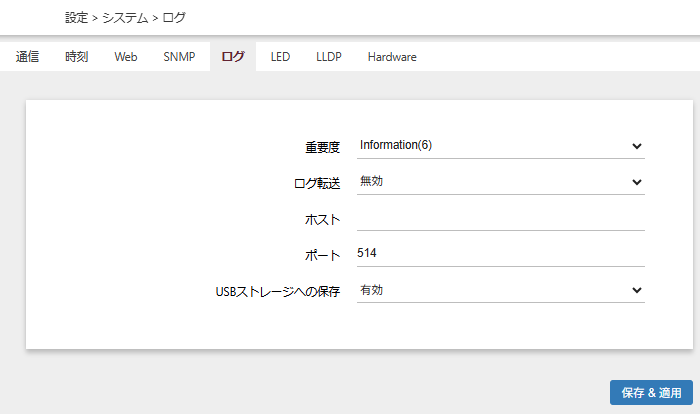The width and height of the screenshot is (700, 414).
Task: Open the Hardware tab
Action: click(392, 57)
